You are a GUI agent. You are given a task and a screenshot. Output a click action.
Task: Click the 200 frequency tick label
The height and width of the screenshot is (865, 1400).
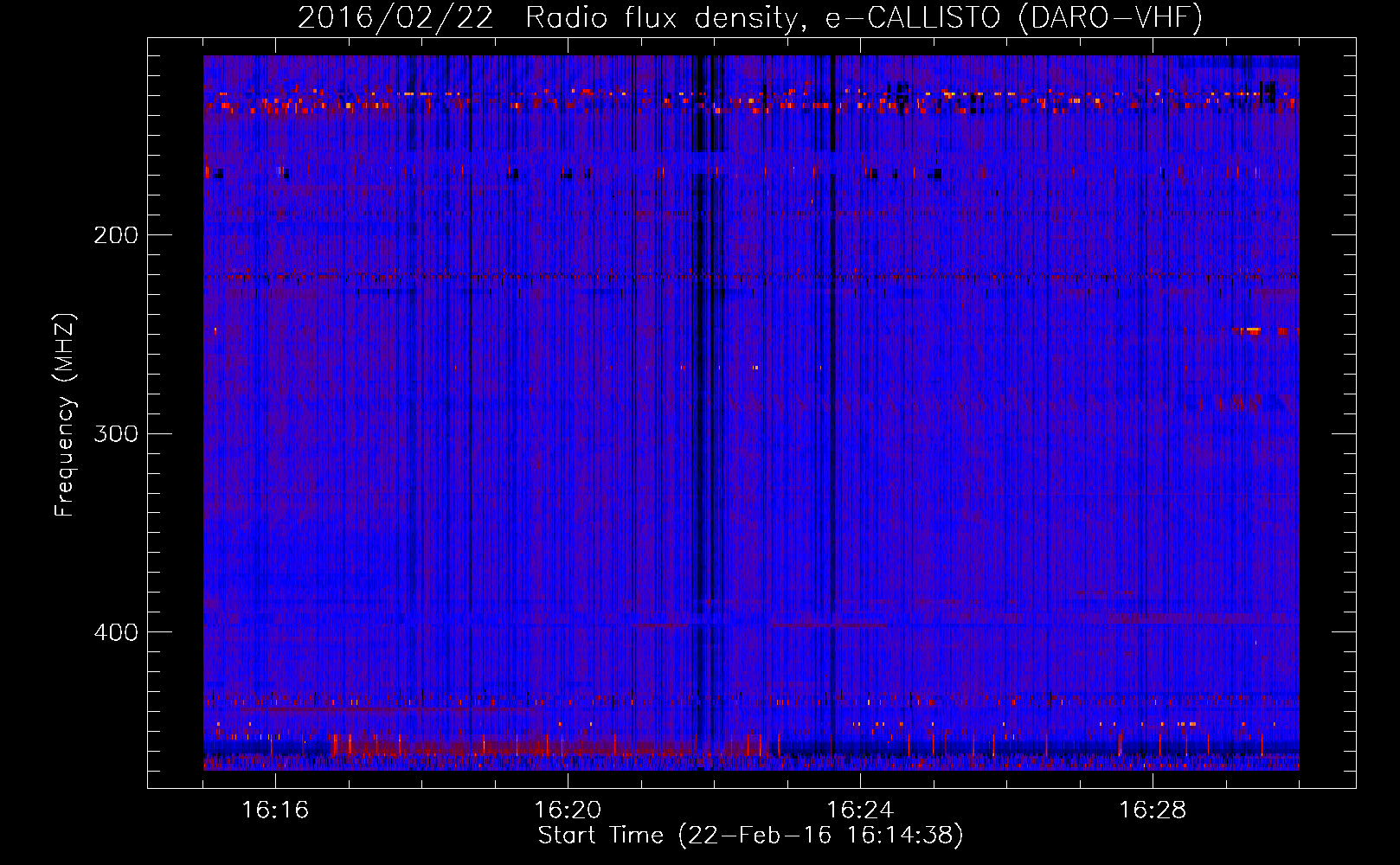[116, 234]
